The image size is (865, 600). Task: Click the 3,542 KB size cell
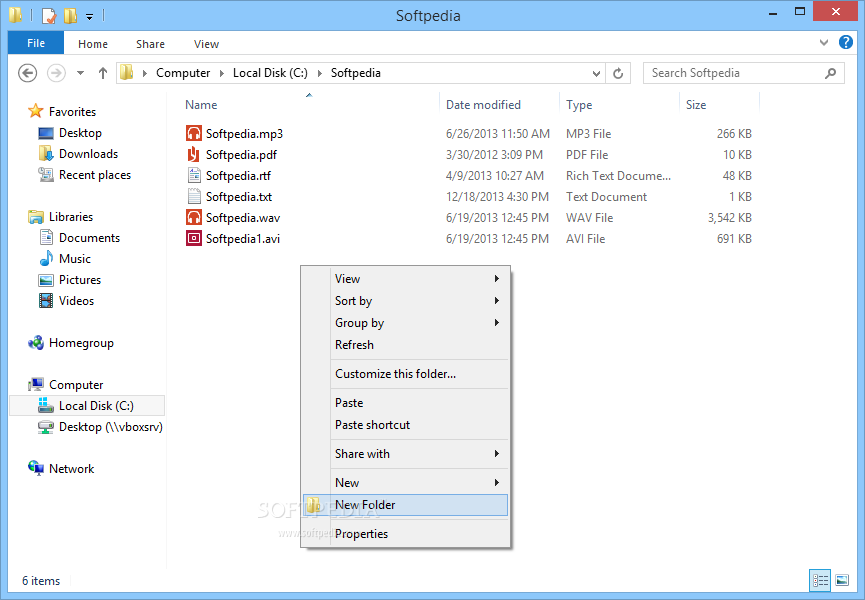click(729, 217)
